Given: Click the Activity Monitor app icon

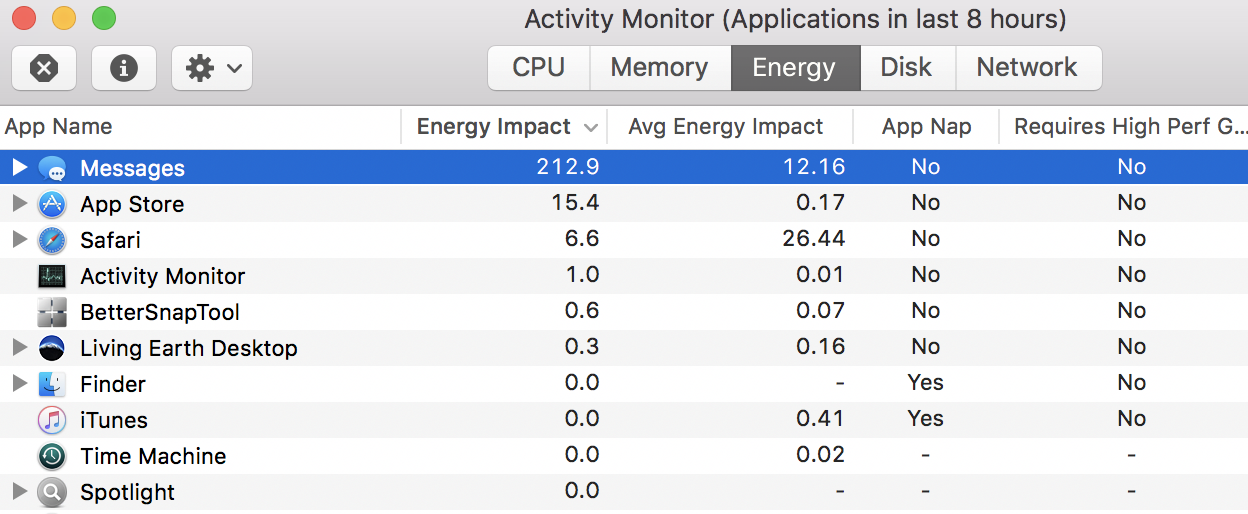Looking at the screenshot, I should [x=52, y=276].
